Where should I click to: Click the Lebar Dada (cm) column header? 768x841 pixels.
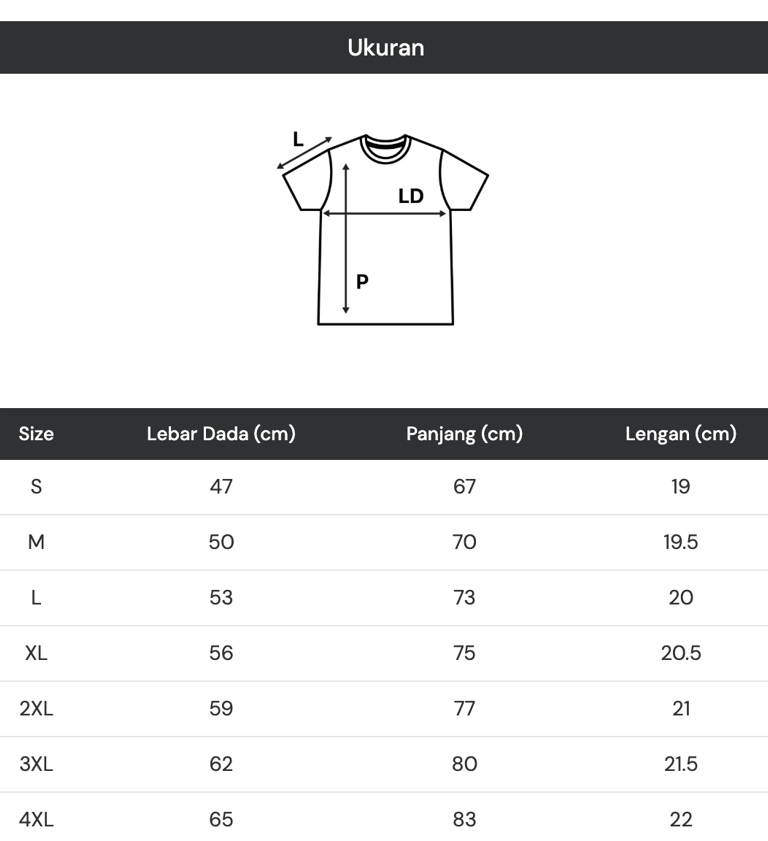tap(221, 434)
